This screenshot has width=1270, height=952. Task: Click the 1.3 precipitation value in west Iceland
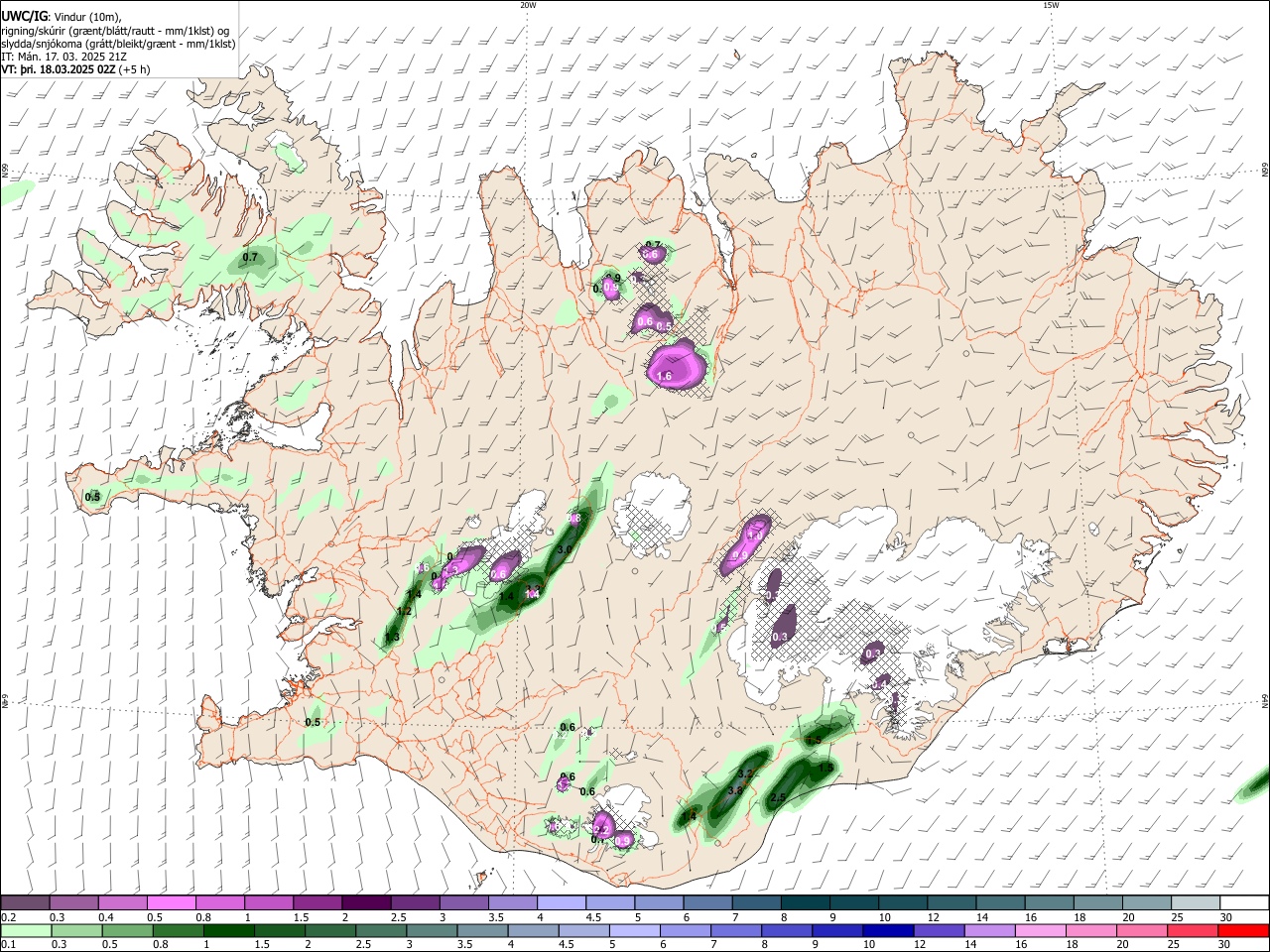[x=392, y=638]
